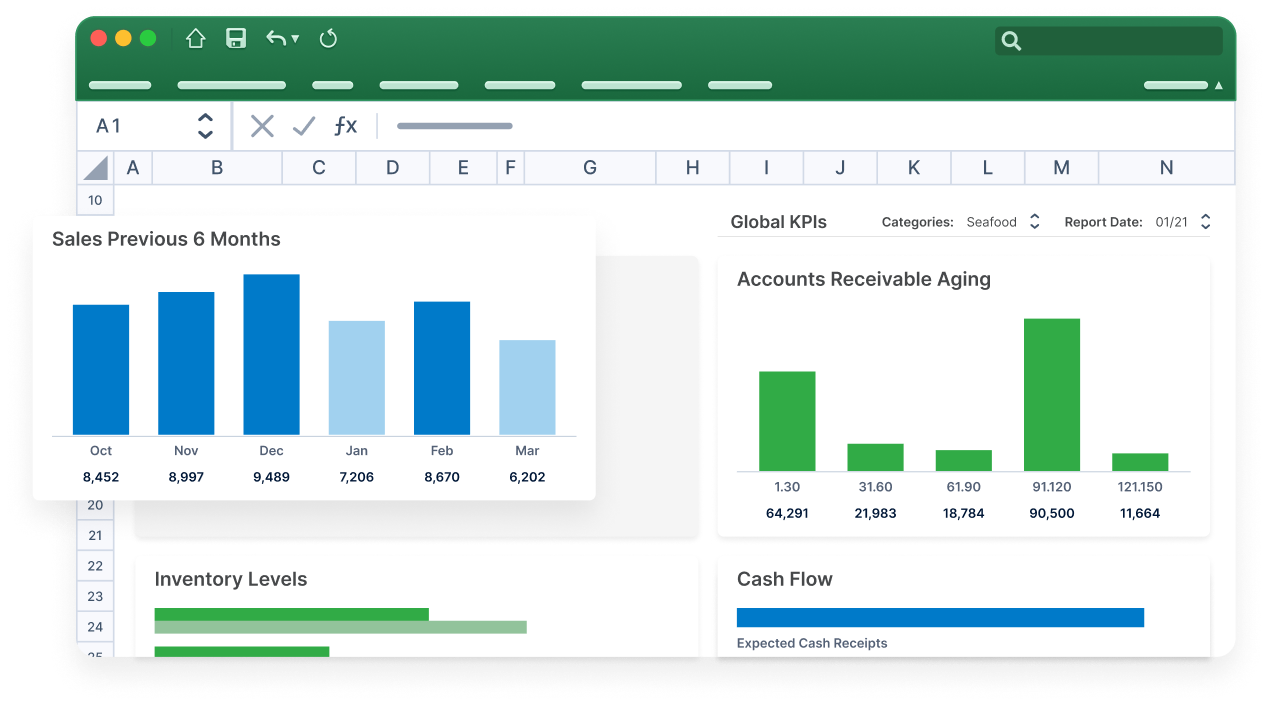The image size is (1269, 705).
Task: Click the Redo/refresh icon
Action: click(328, 38)
